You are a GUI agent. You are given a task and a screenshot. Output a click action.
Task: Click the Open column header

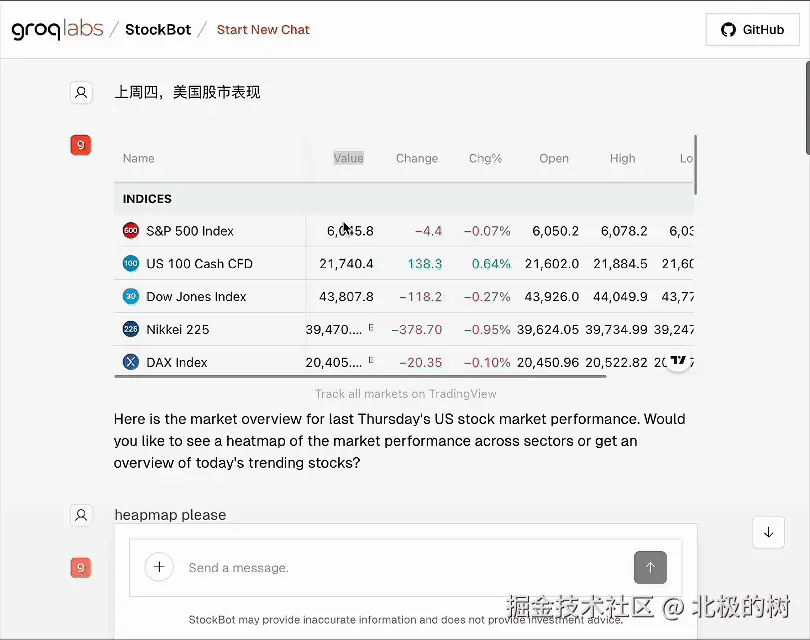pyautogui.click(x=554, y=158)
